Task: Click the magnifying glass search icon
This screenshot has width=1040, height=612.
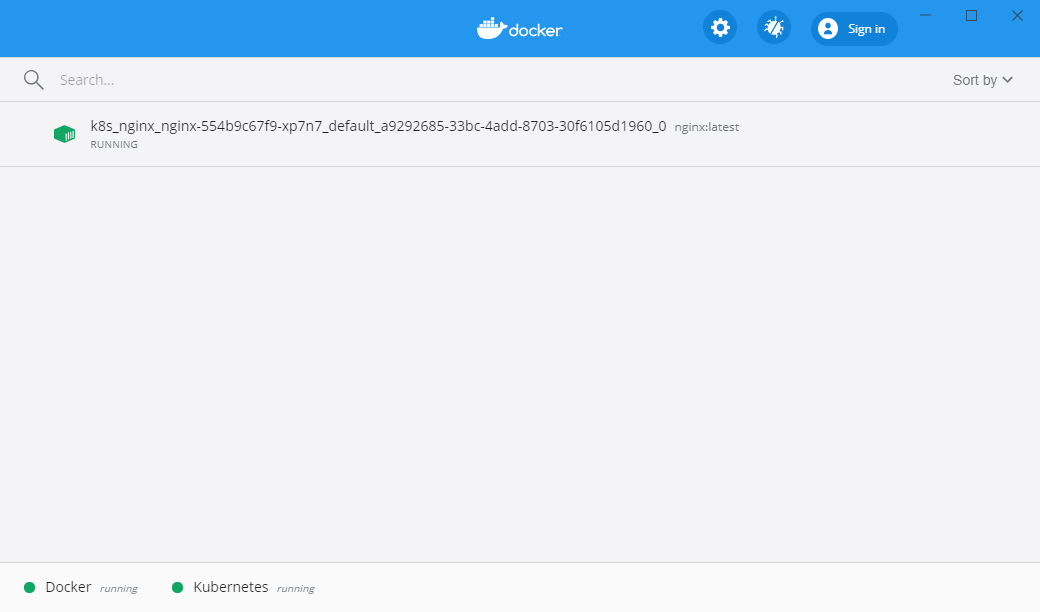Action: [34, 80]
